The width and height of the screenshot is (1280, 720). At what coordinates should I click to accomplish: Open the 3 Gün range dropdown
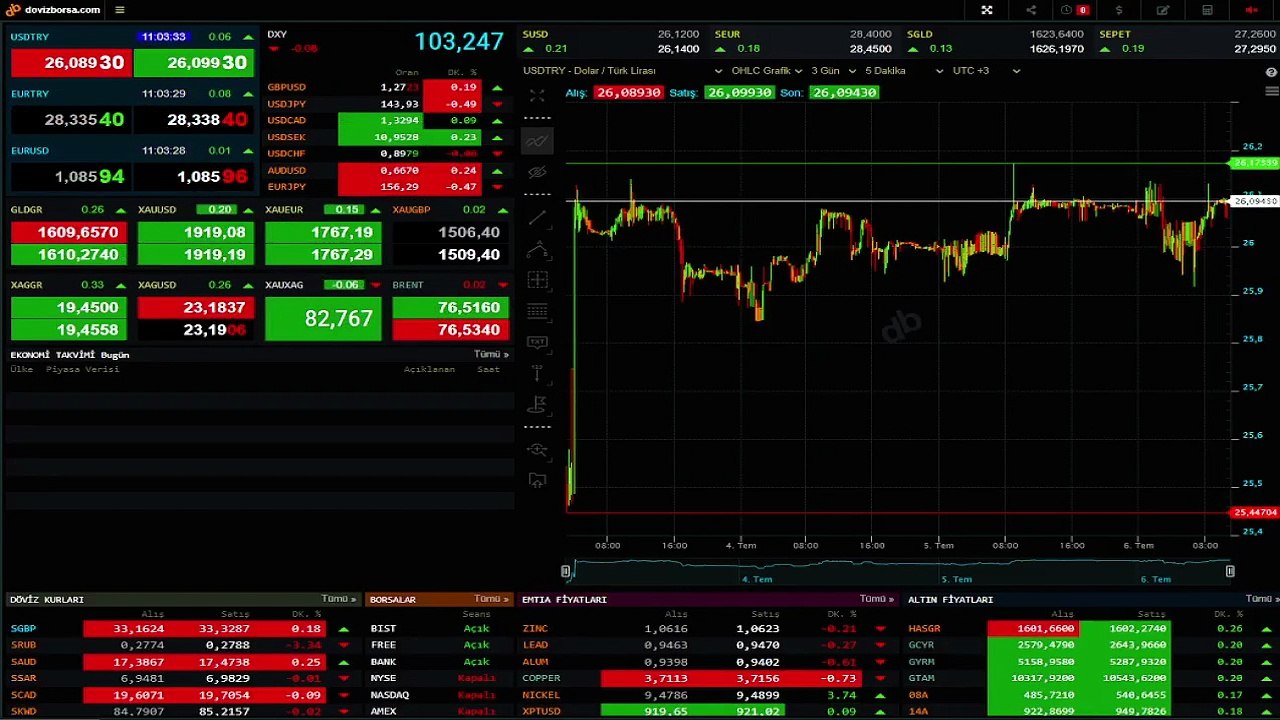point(833,71)
